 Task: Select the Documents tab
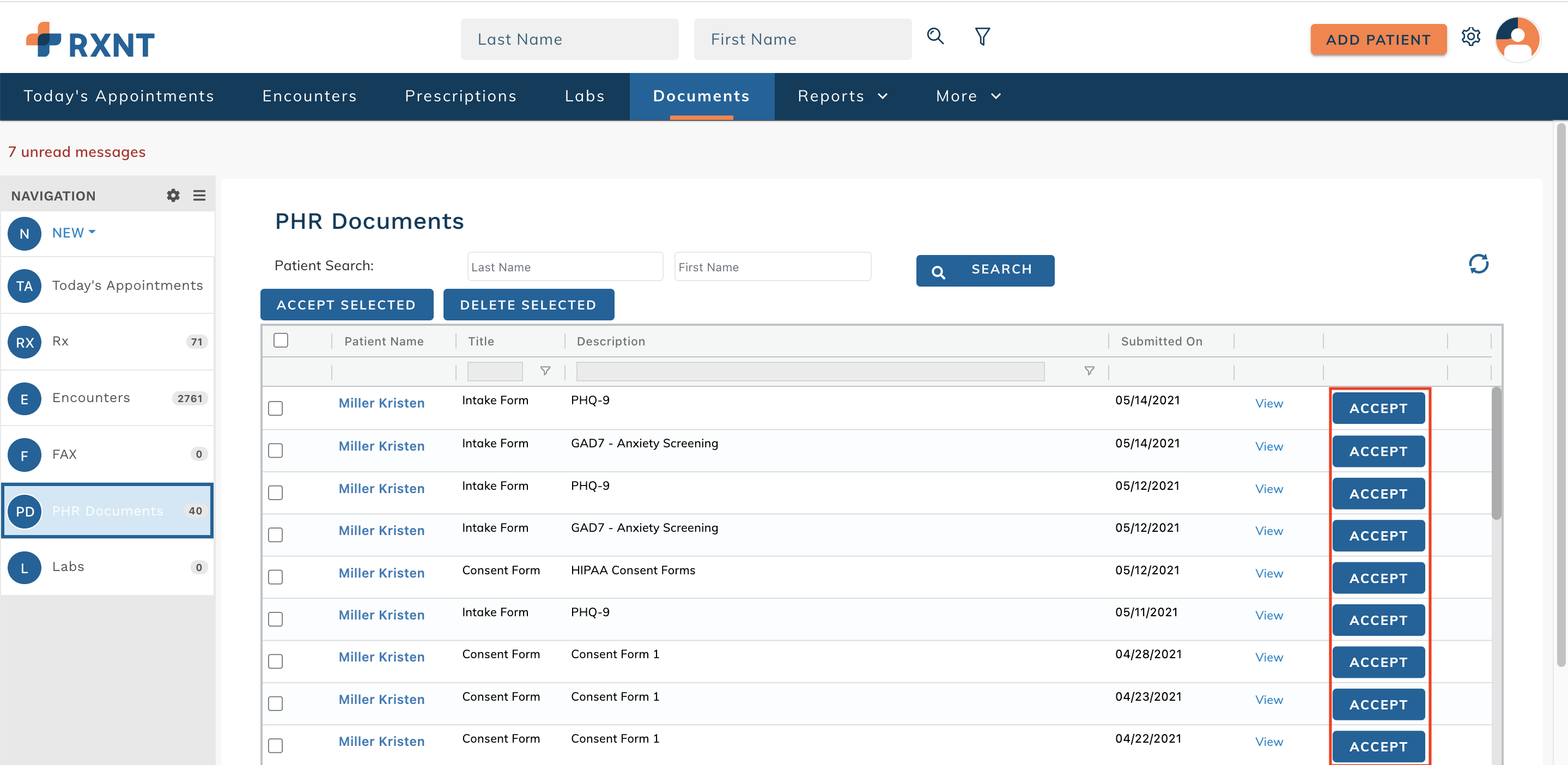tap(701, 96)
